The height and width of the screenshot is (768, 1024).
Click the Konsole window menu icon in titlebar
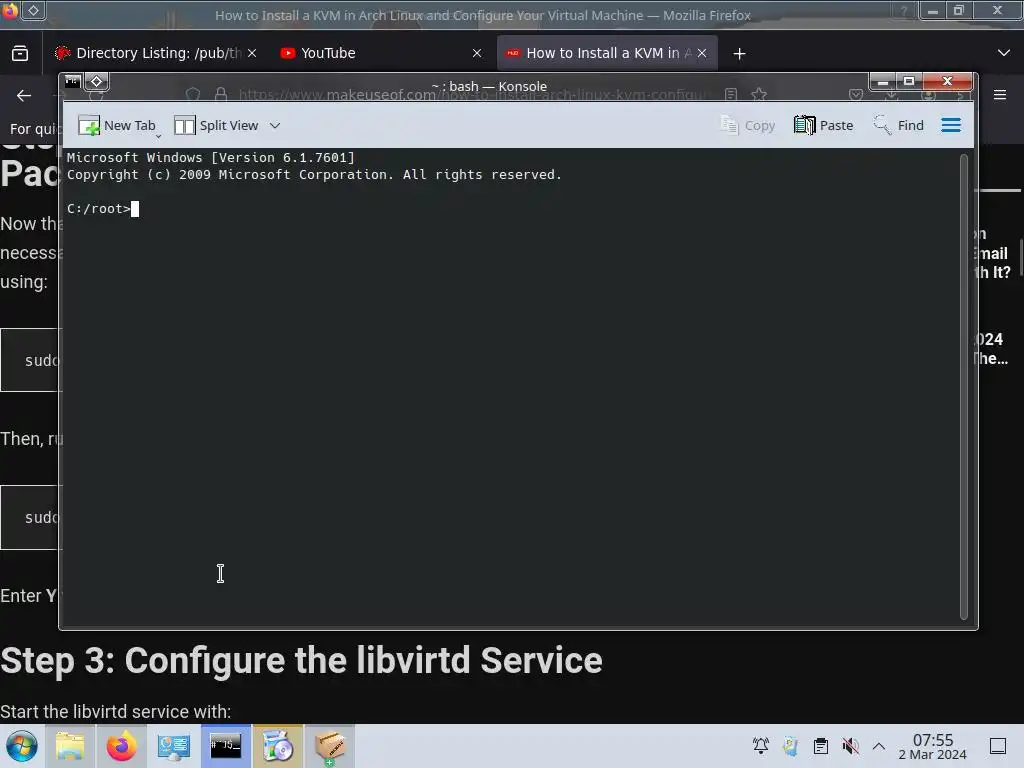pyautogui.click(x=72, y=82)
